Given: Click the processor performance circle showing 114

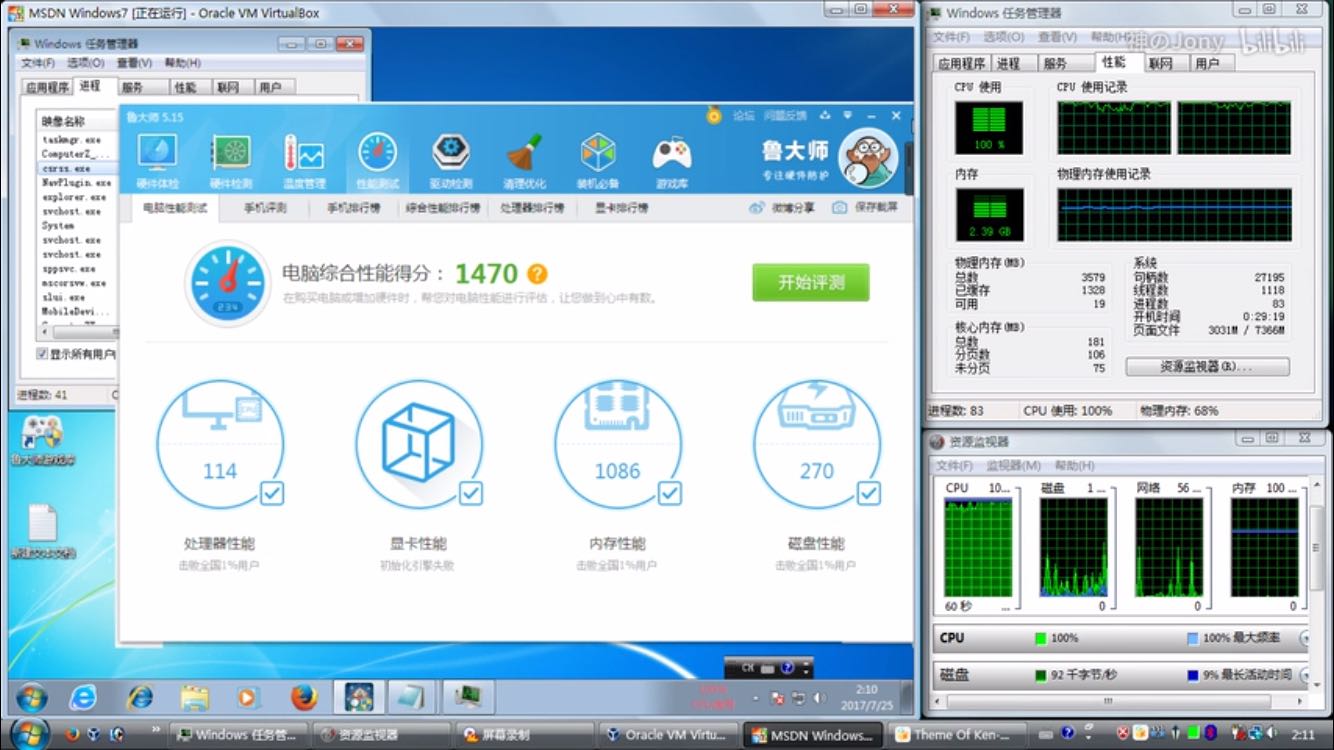Looking at the screenshot, I should (220, 445).
